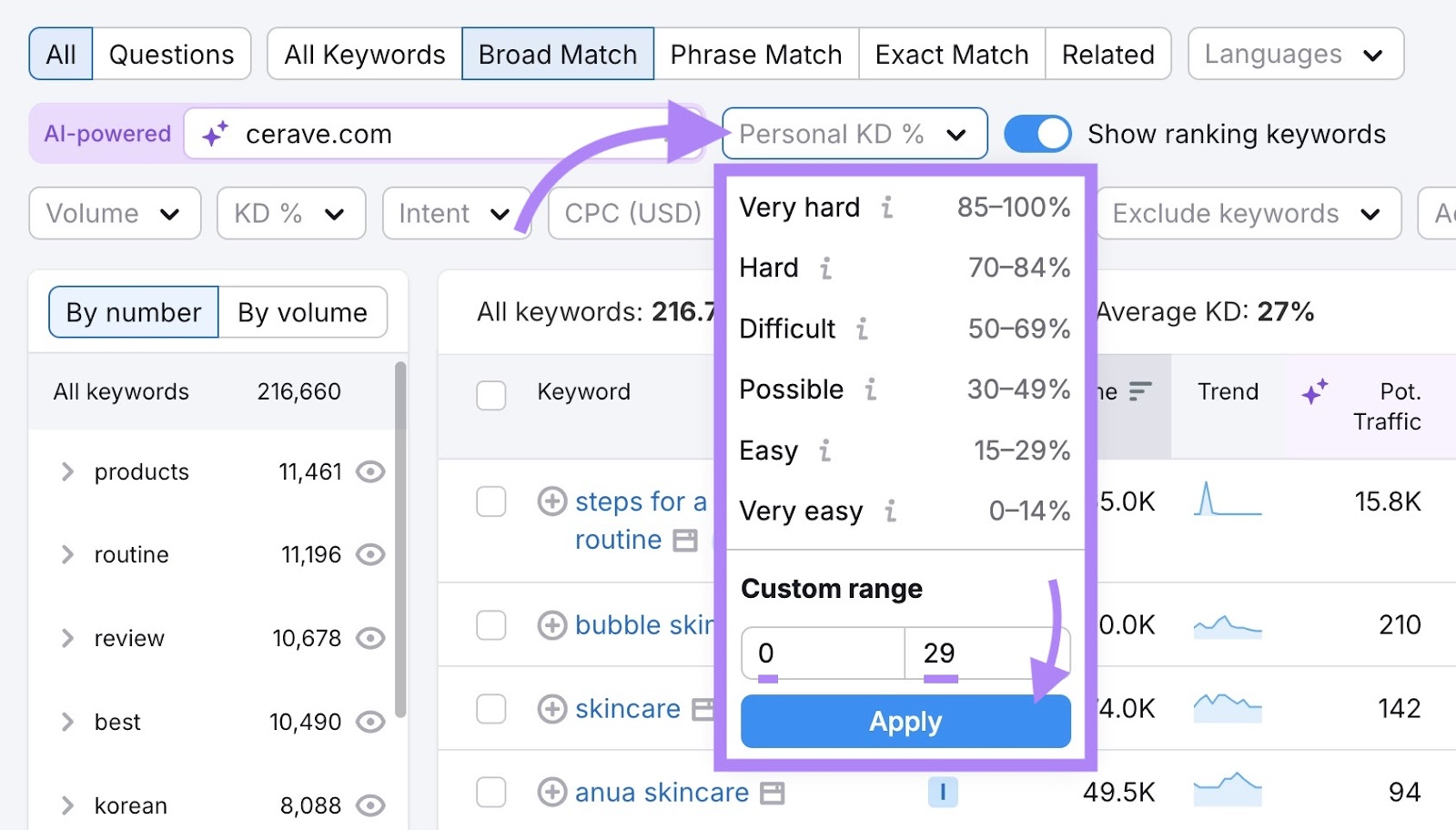Click the AI sparkle icon beside Pot. Traffic
1456x830 pixels.
pyautogui.click(x=1313, y=393)
